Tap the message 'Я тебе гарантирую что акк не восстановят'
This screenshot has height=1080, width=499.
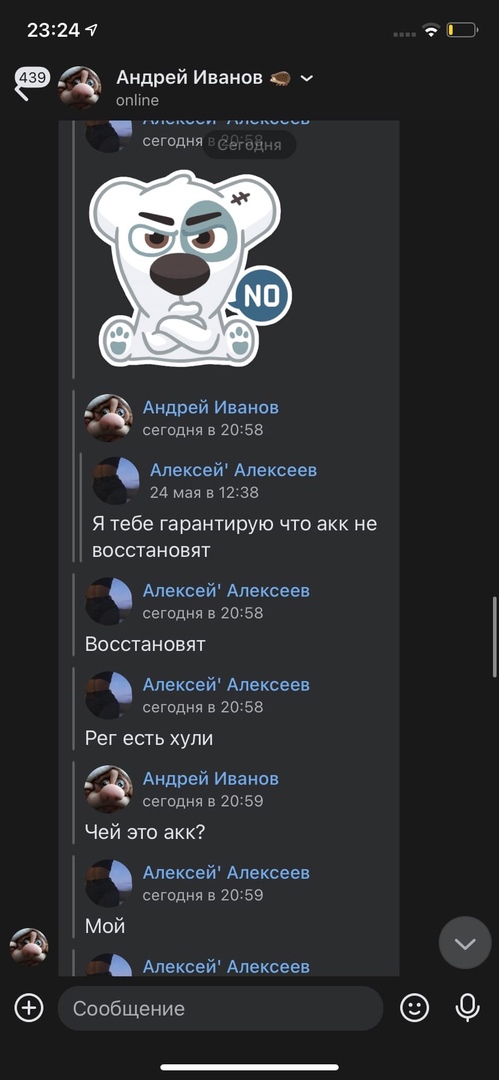point(234,537)
